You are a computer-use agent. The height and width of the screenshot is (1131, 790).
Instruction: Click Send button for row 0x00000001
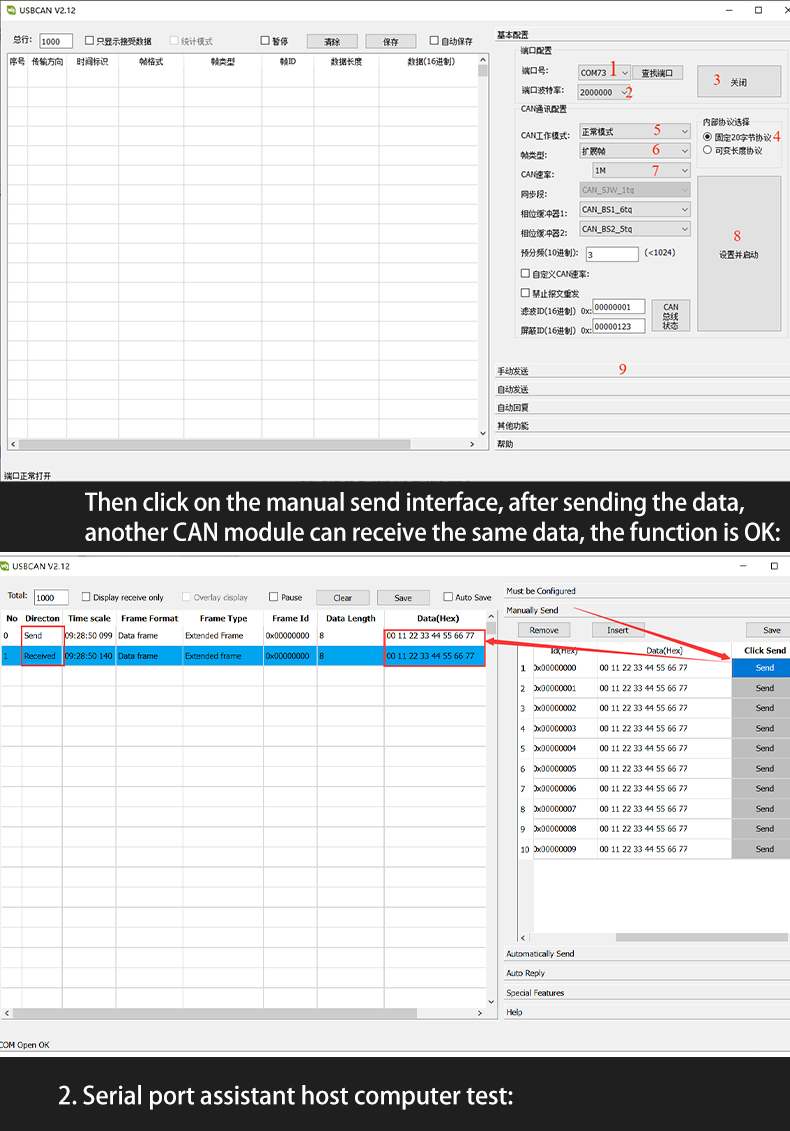[761, 688]
